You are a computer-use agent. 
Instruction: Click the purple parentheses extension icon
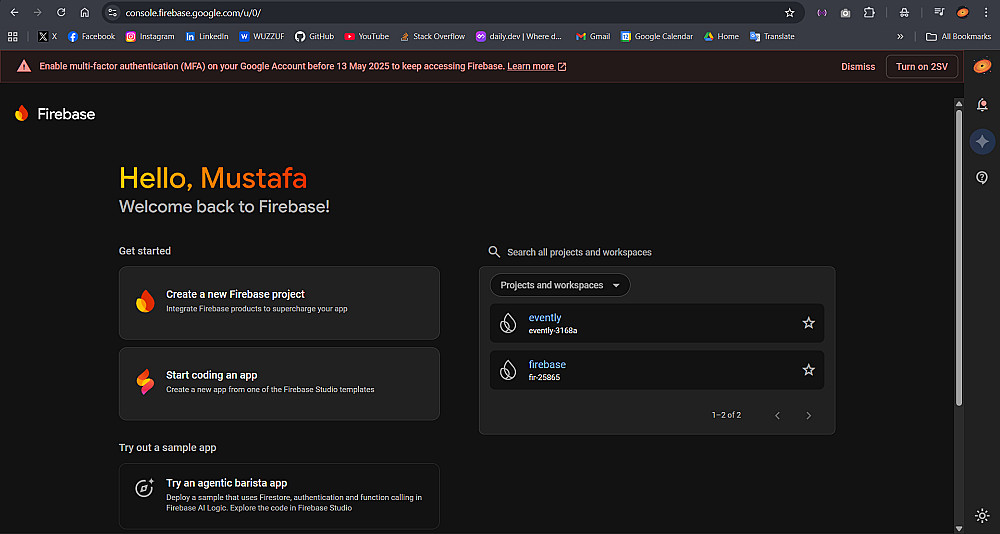(x=822, y=13)
